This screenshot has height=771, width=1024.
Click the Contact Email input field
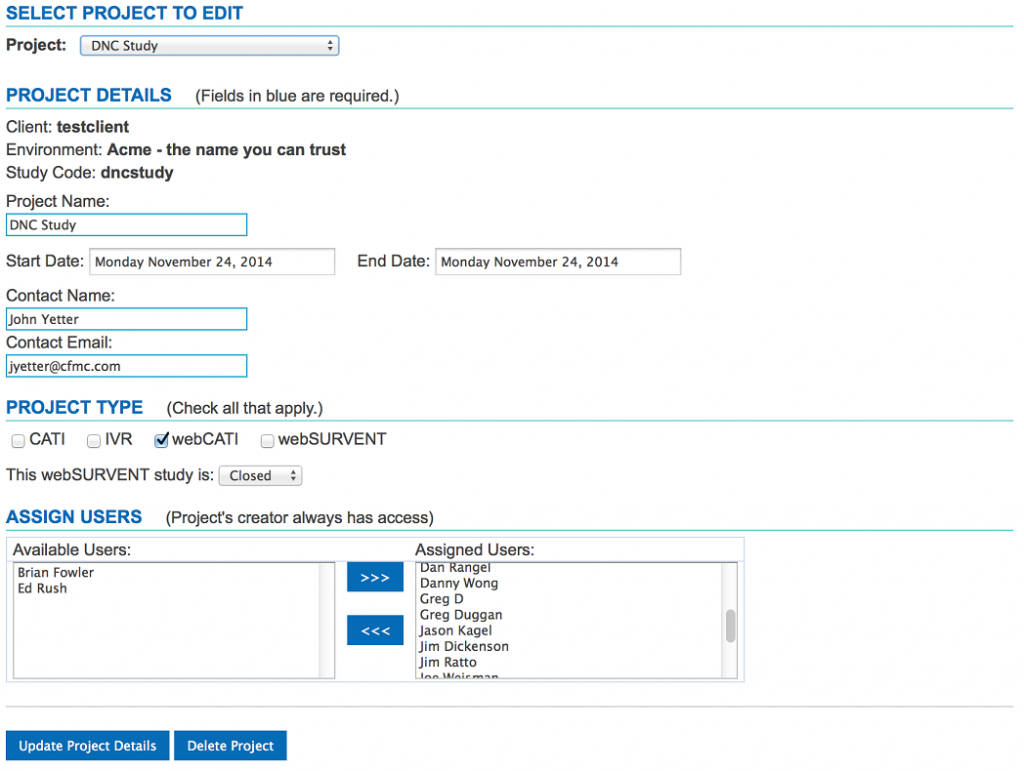126,366
